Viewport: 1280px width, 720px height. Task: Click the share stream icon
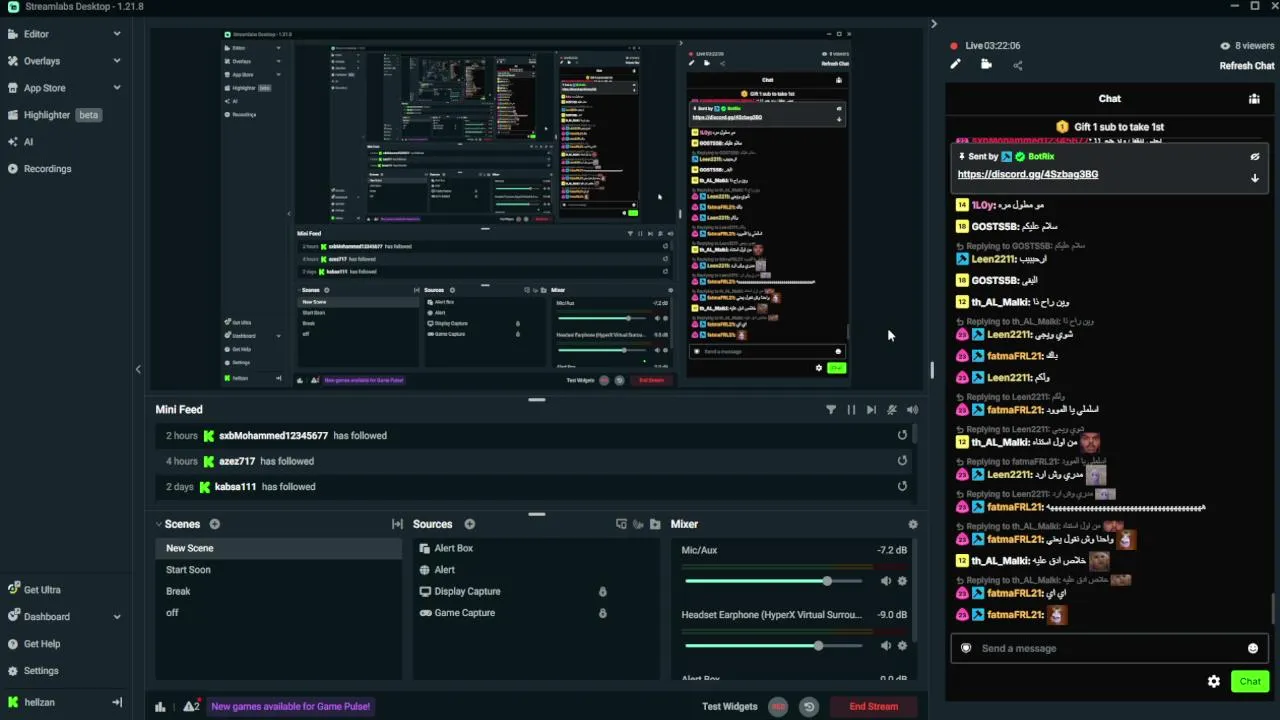coord(1017,65)
